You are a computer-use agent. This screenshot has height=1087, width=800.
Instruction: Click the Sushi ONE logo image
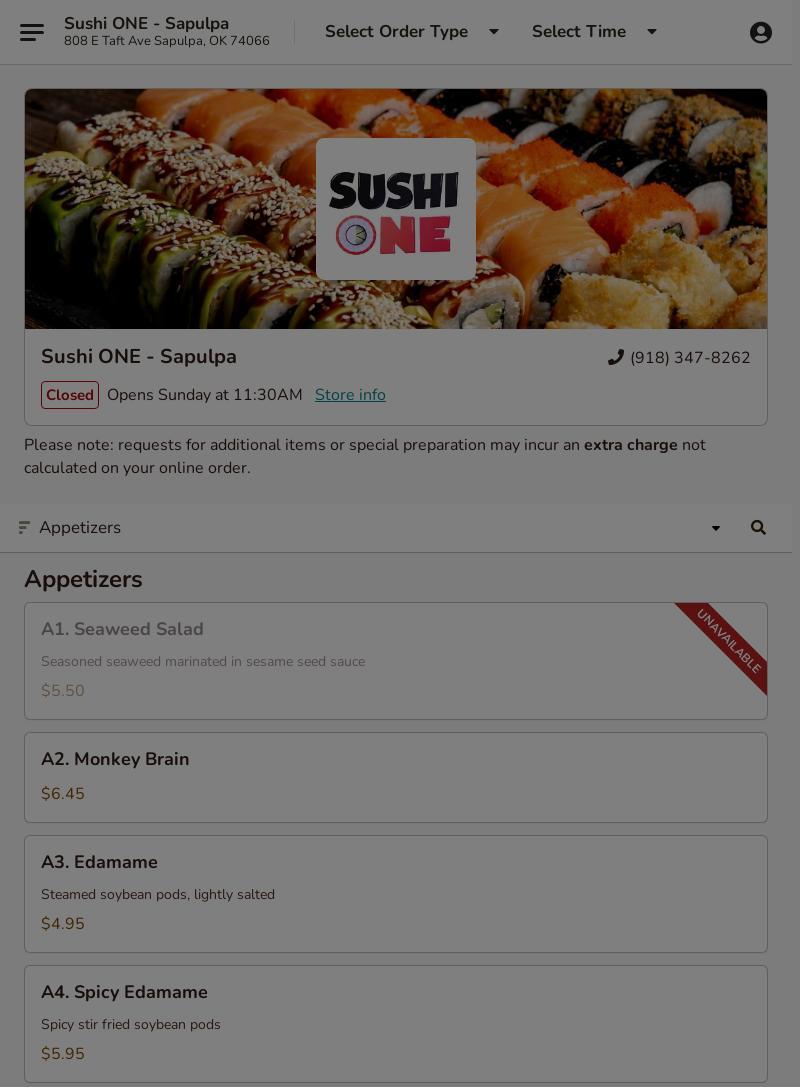396,209
